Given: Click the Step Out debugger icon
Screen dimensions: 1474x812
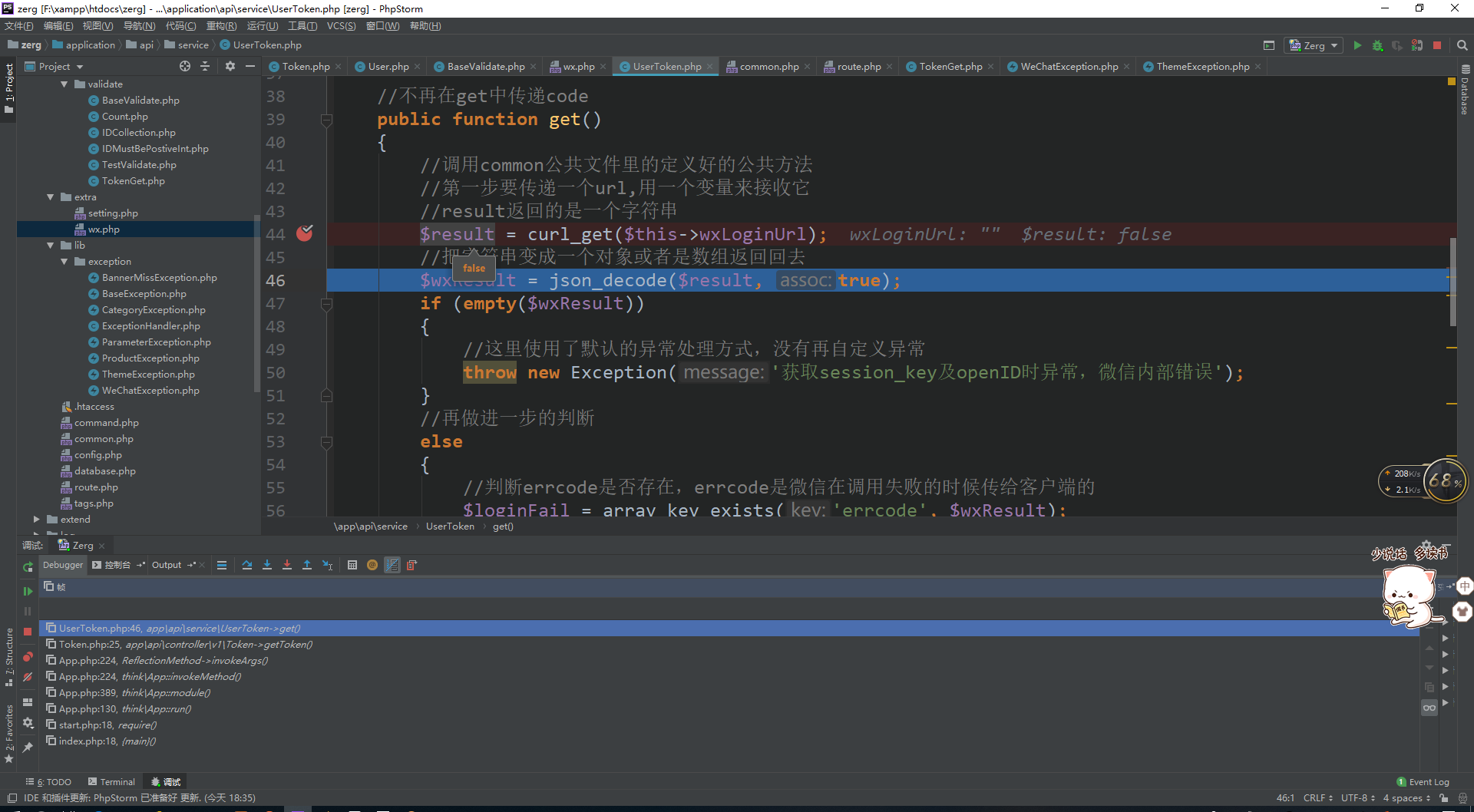Looking at the screenshot, I should (x=307, y=566).
